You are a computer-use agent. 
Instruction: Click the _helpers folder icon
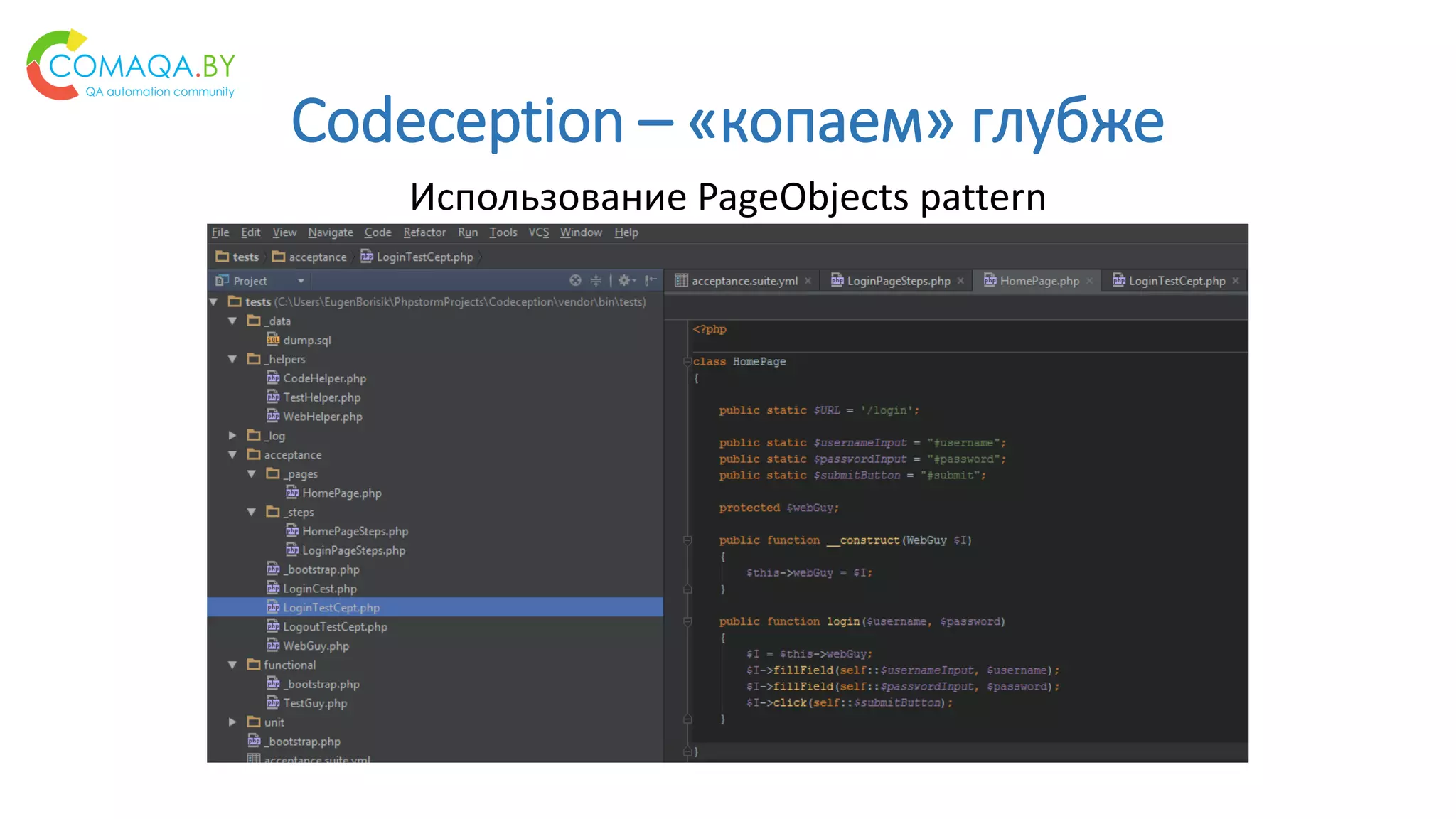point(254,359)
